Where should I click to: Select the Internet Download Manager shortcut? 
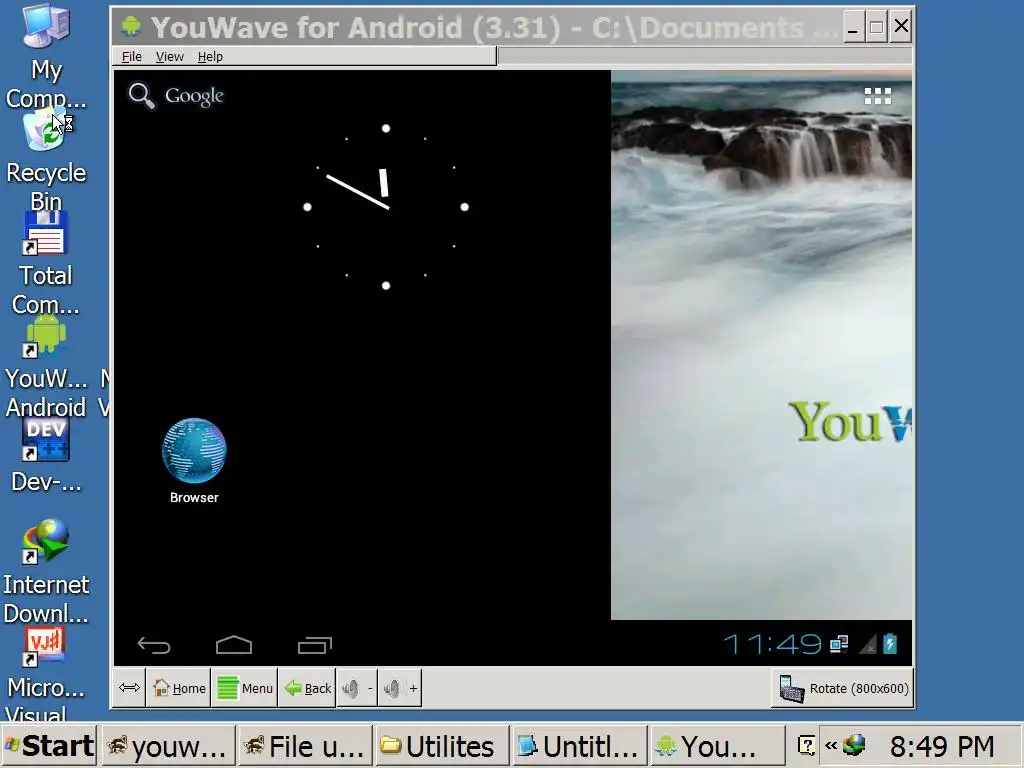[x=46, y=572]
